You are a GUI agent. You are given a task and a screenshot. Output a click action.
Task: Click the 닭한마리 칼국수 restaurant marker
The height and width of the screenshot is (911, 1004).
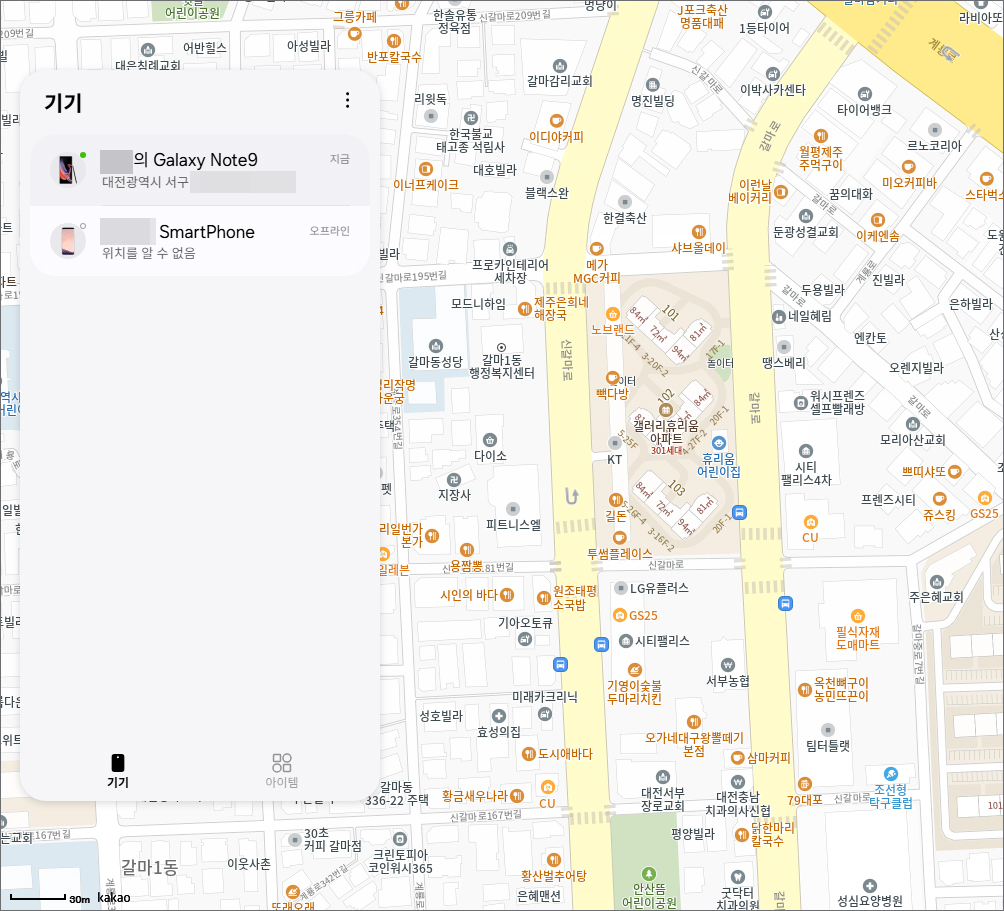741,834
